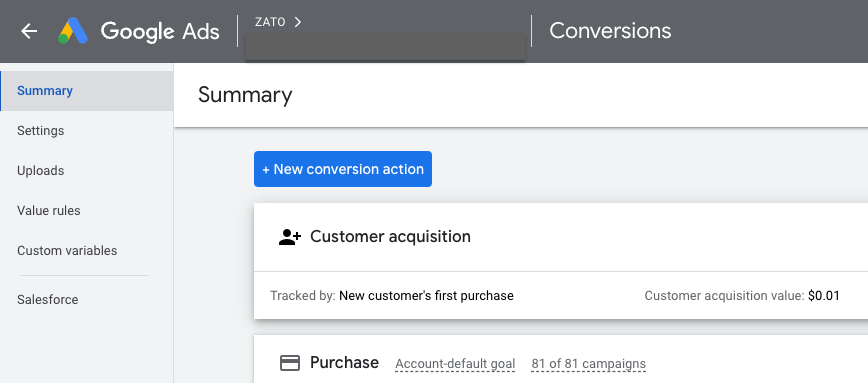Click New customer's first purchase text
868x383 pixels.
pos(426,296)
